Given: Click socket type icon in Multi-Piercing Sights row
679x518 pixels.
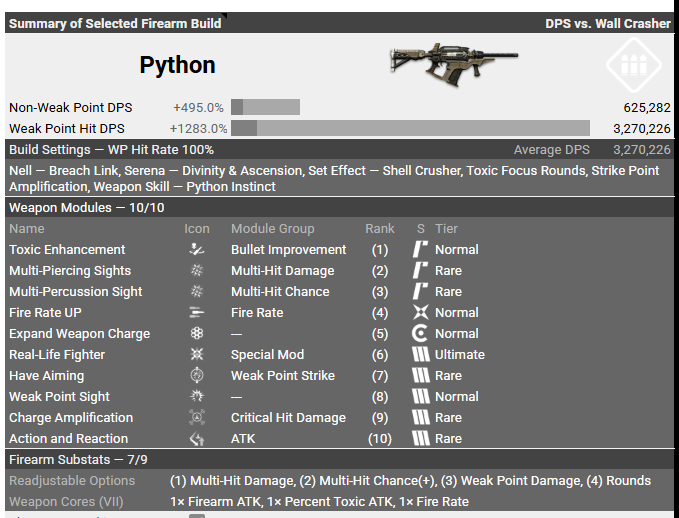Looking at the screenshot, I should pos(420,270).
